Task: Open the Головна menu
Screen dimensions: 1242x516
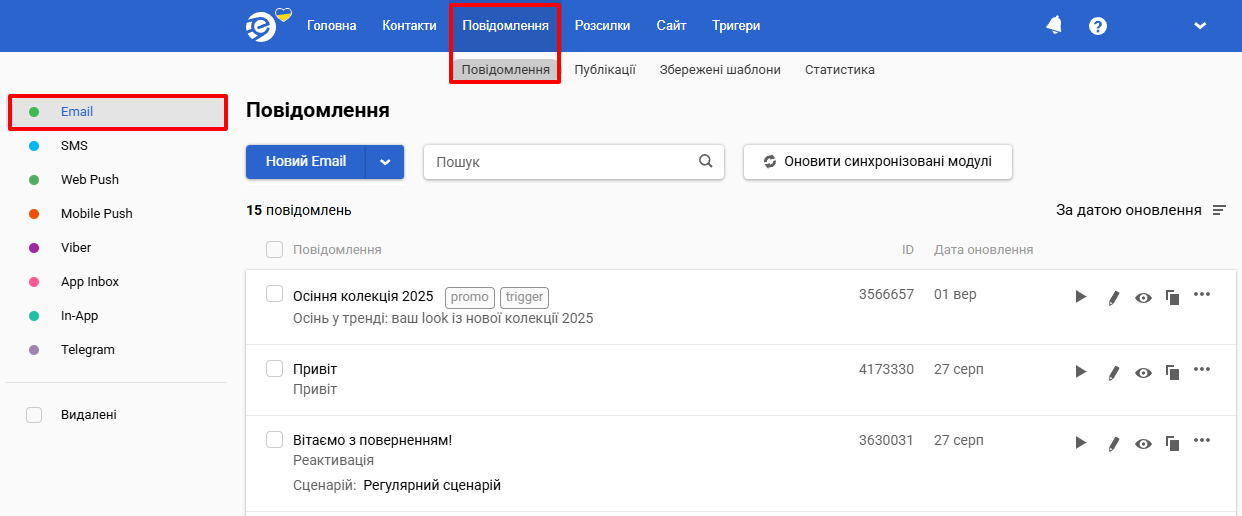Action: tap(332, 26)
